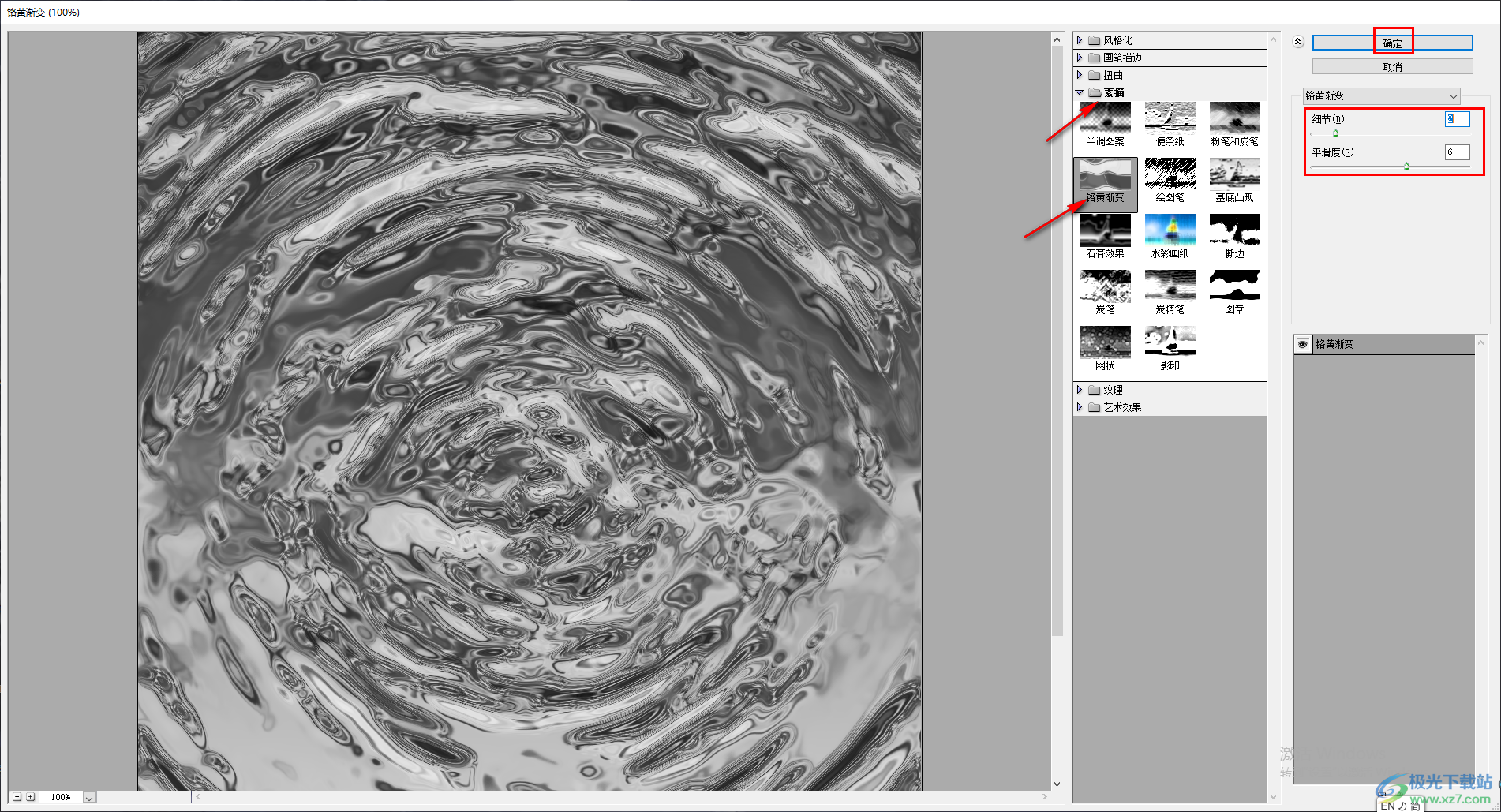Select the 图章 filter thumbnail
Image resolution: width=1501 pixels, height=812 pixels.
[1234, 293]
